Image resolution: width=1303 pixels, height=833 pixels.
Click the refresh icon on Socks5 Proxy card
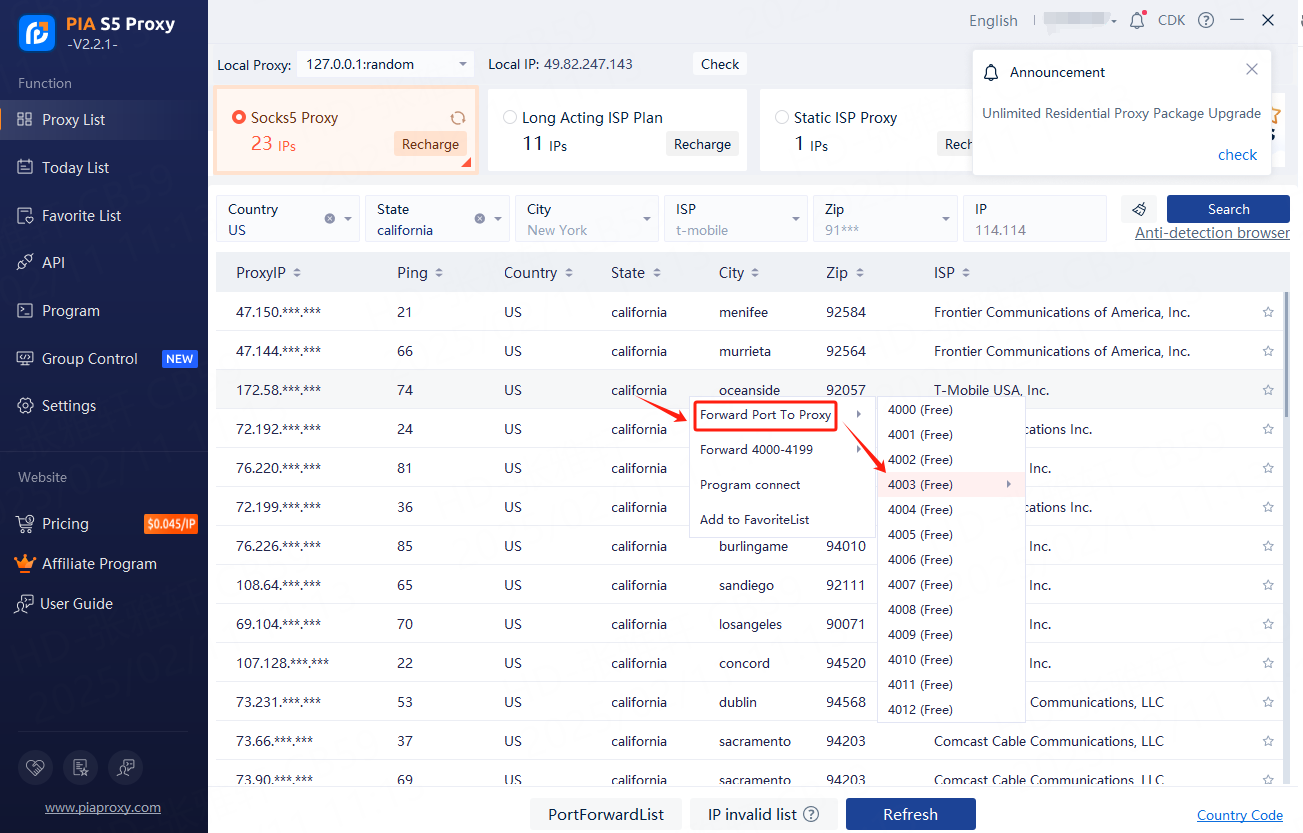(458, 118)
